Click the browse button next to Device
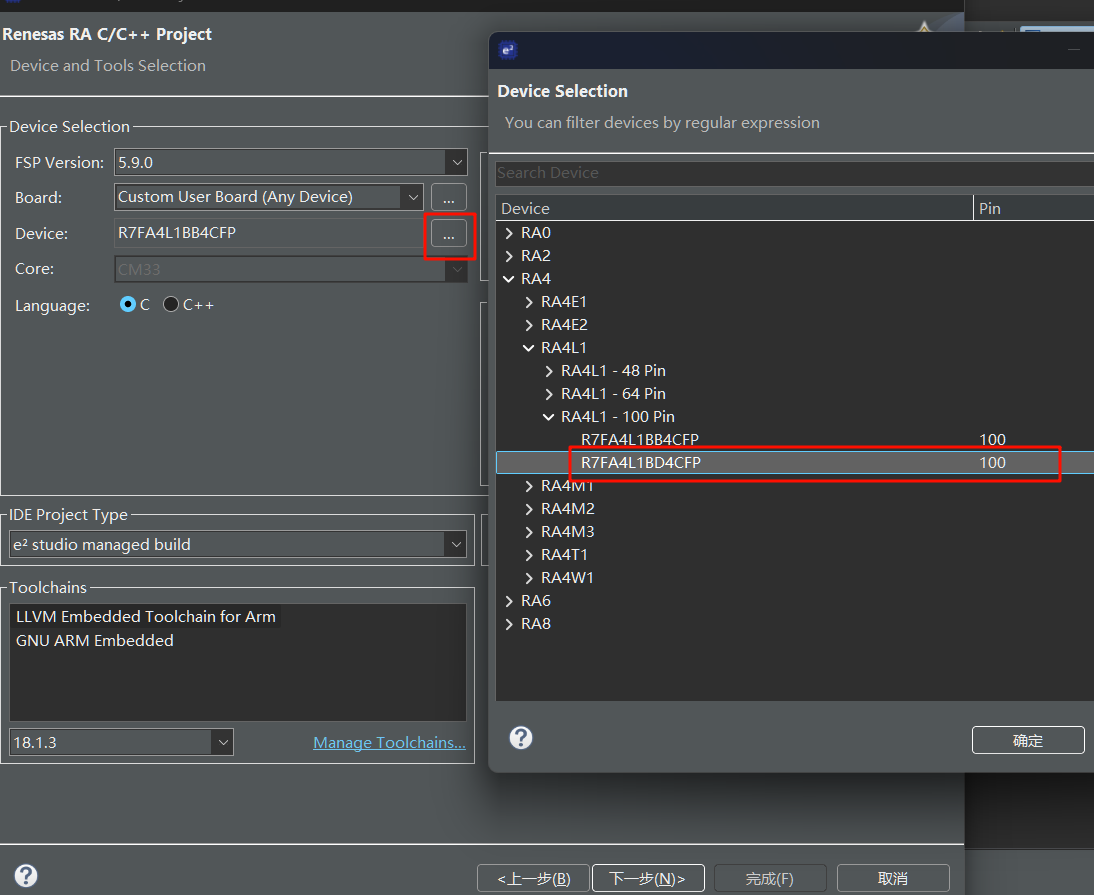Image resolution: width=1094 pixels, height=895 pixels. [449, 234]
